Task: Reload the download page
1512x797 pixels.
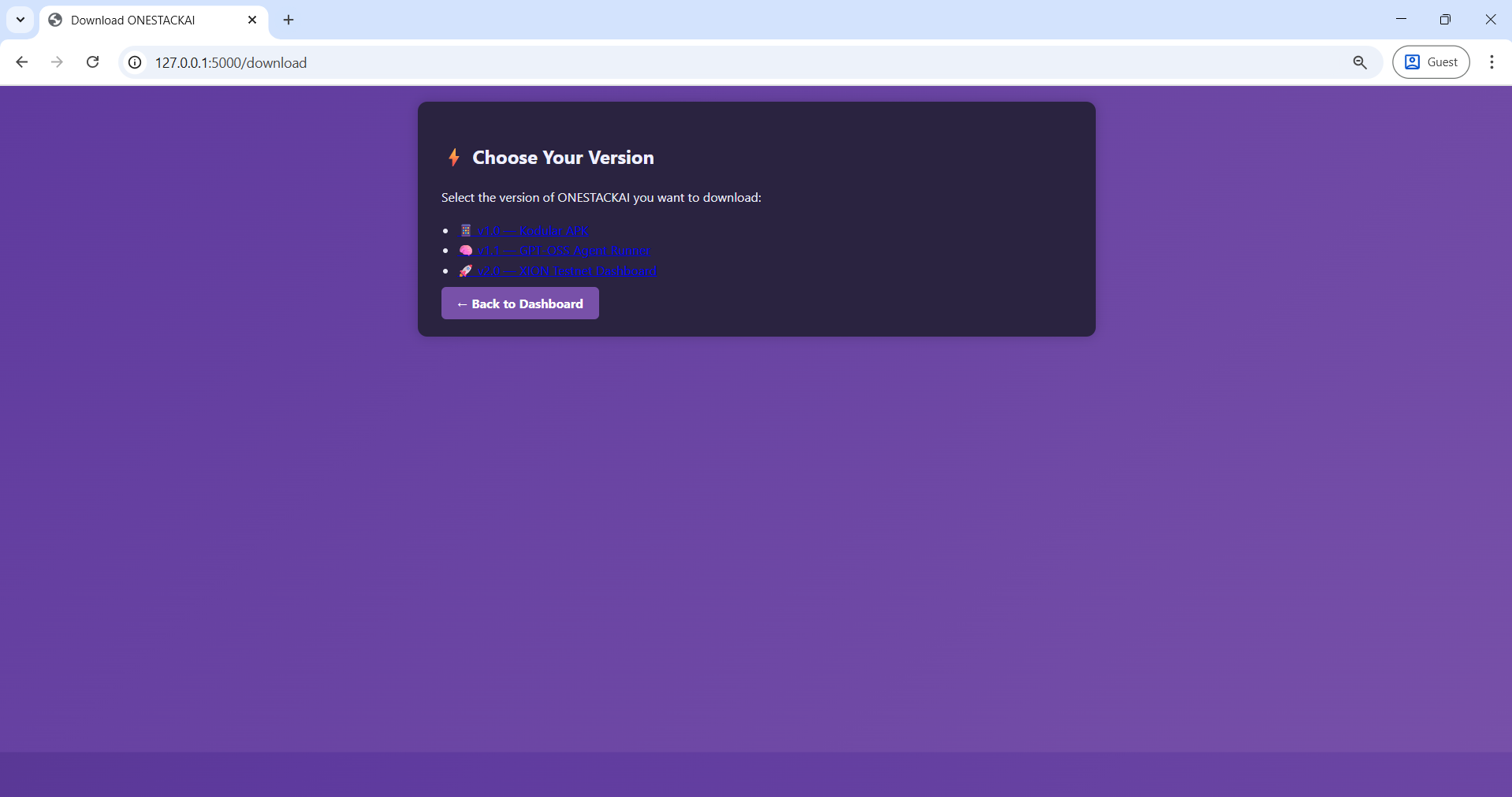Action: pyautogui.click(x=92, y=62)
